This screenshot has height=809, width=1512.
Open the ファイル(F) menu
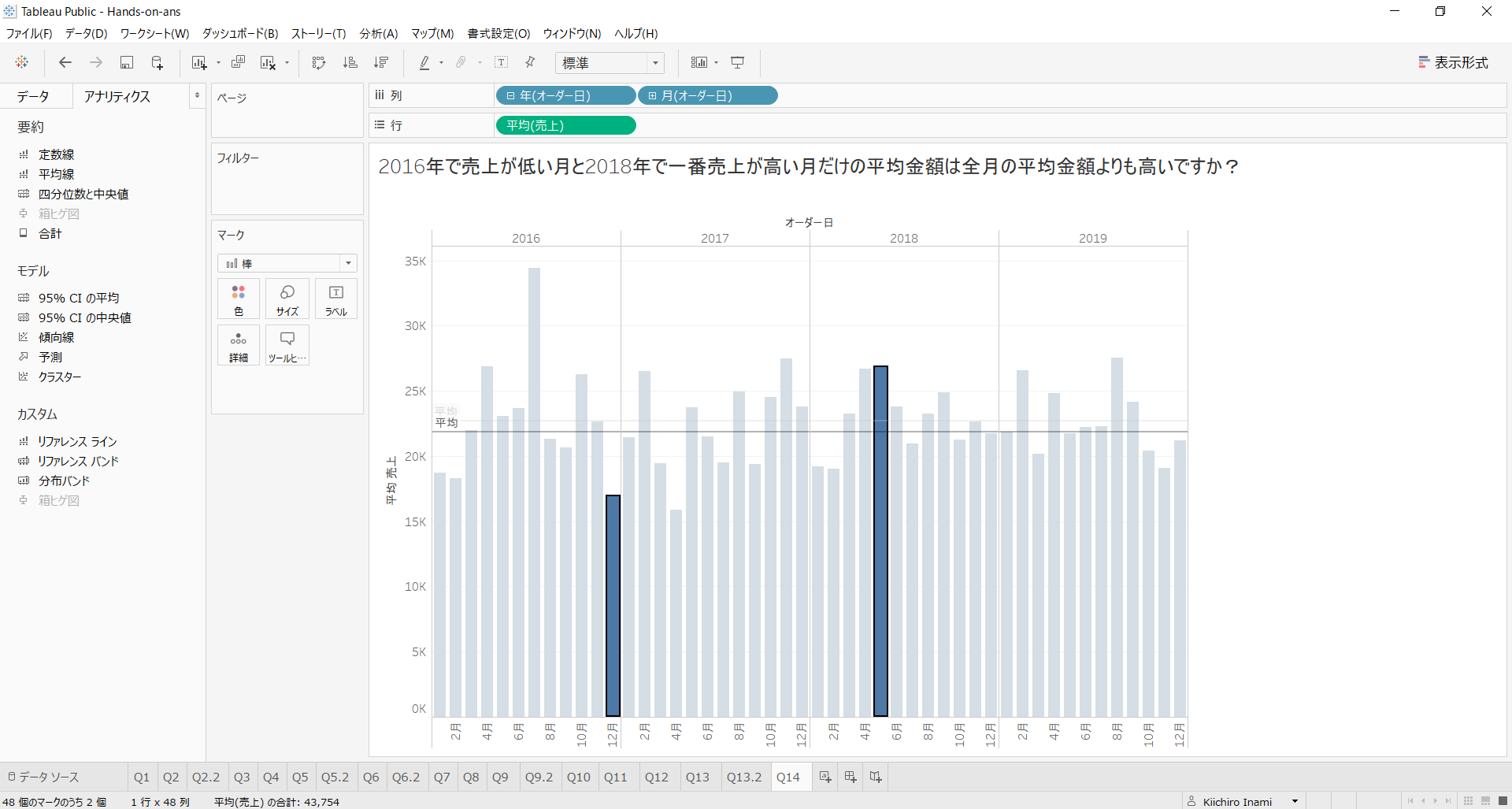coord(29,34)
